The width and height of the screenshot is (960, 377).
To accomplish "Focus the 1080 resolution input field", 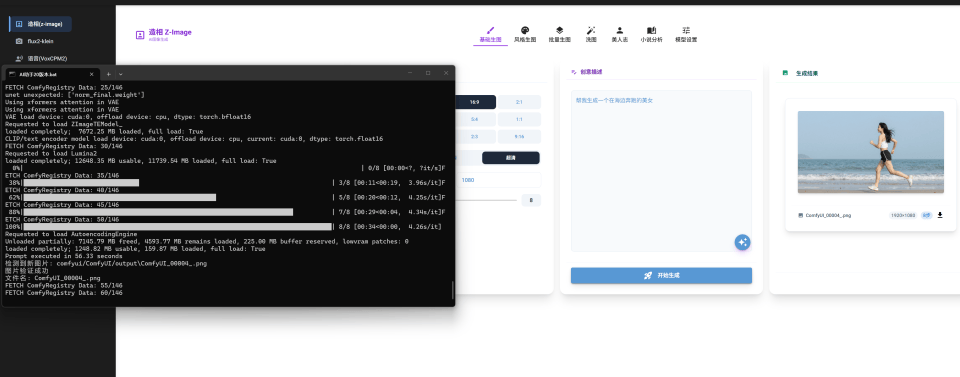I will click(498, 180).
